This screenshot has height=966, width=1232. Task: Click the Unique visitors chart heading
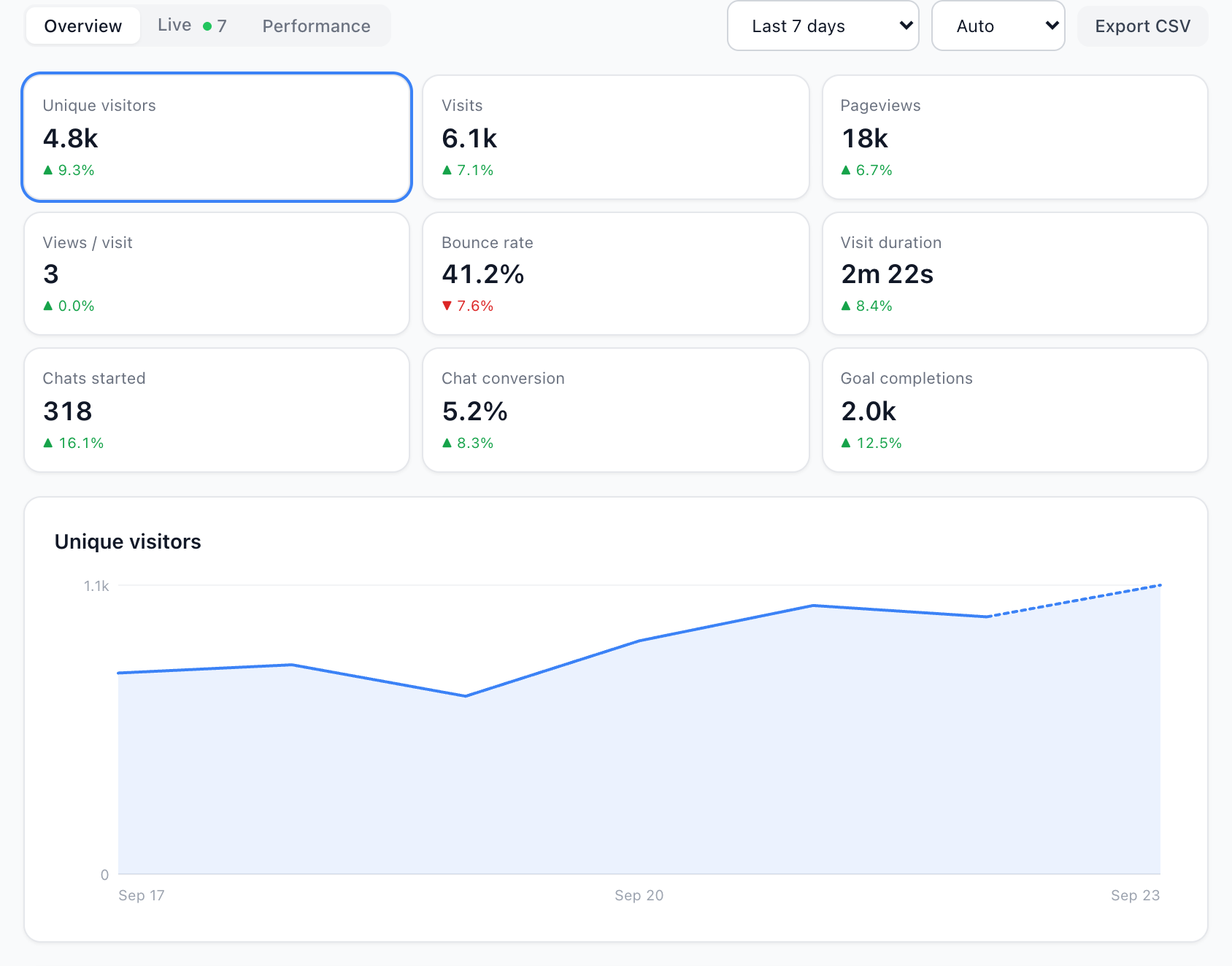(128, 541)
